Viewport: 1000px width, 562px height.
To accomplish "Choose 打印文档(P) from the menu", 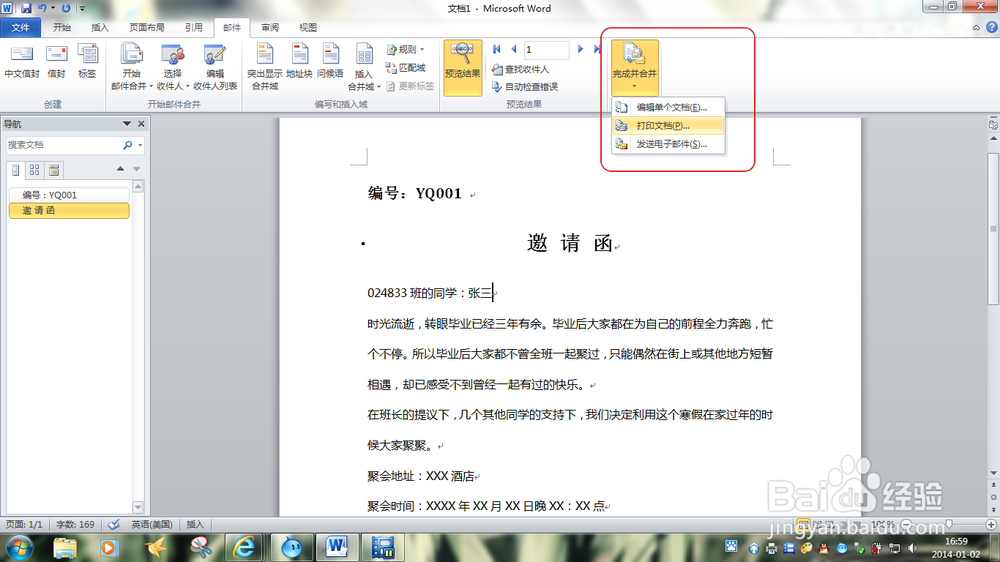I will click(668, 126).
